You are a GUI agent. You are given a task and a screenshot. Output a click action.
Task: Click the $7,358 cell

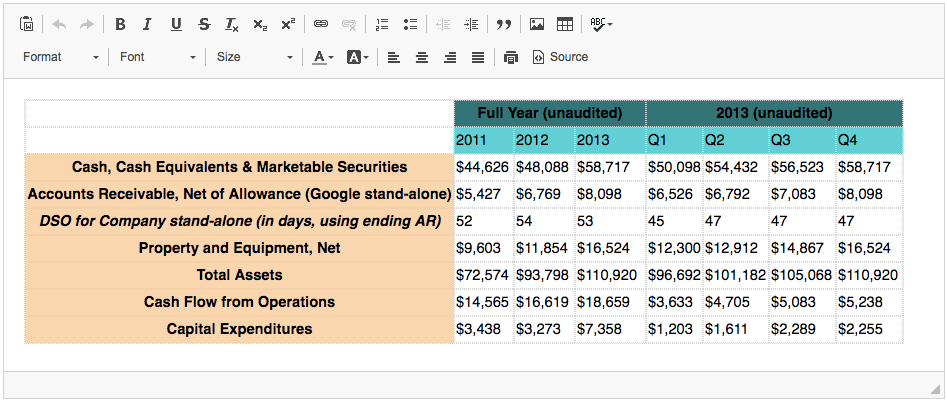click(x=610, y=329)
